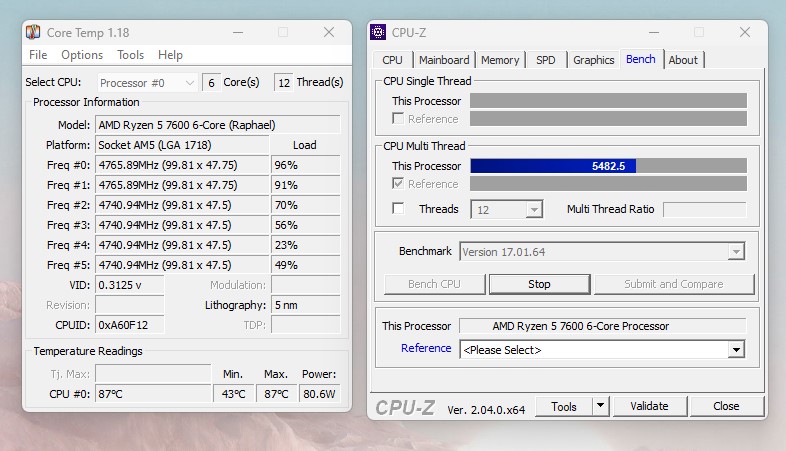Minimize the Core Temp window
786x451 pixels.
point(238,33)
